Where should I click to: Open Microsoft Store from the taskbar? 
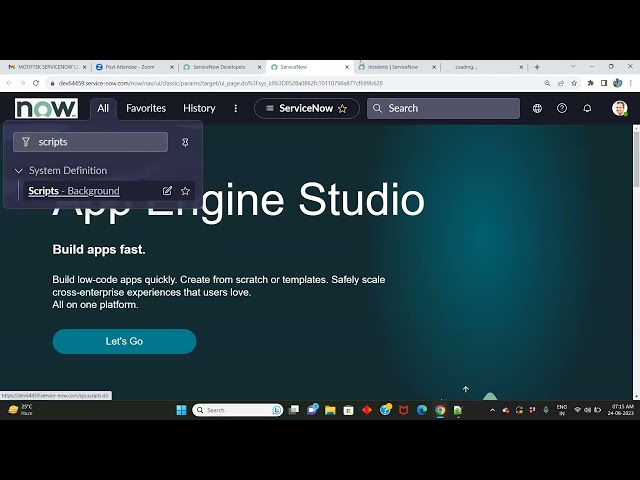(349, 410)
